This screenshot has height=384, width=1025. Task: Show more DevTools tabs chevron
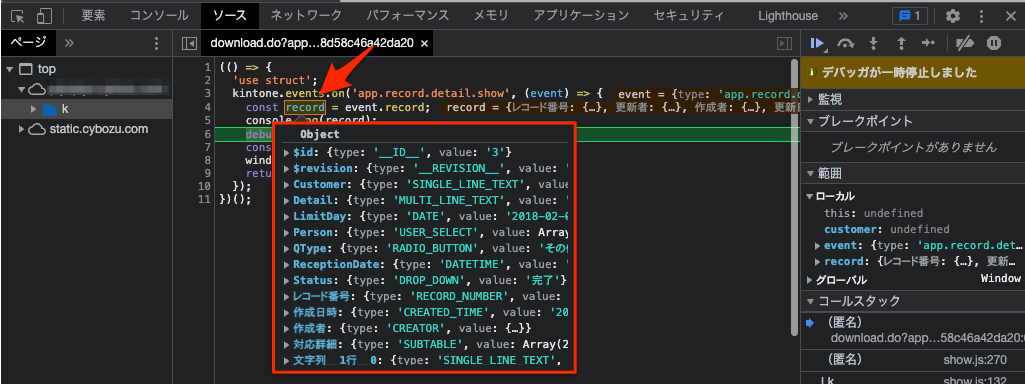pyautogui.click(x=843, y=16)
